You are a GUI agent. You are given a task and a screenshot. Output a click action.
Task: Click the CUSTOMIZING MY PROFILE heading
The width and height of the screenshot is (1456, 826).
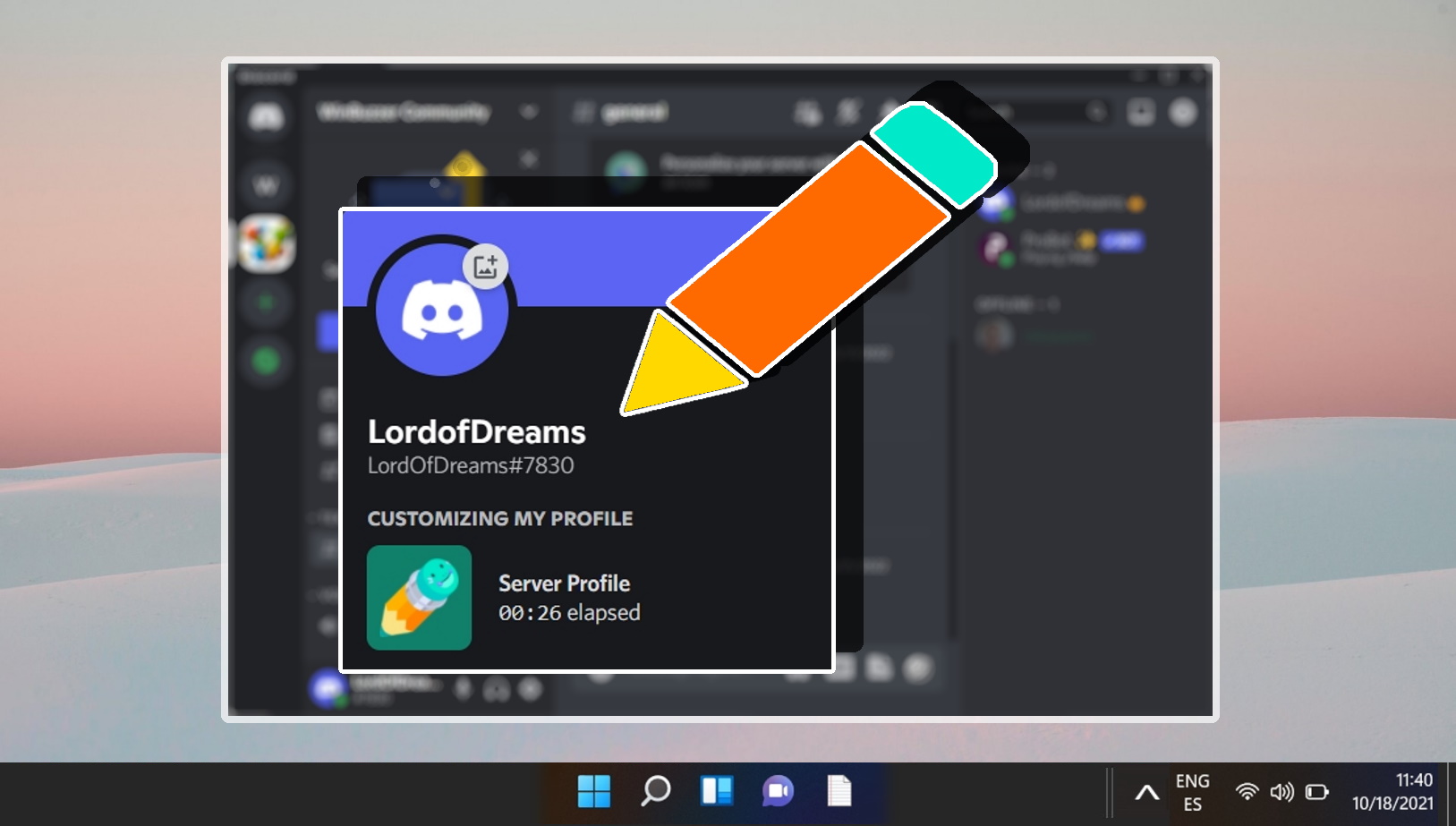(x=500, y=519)
